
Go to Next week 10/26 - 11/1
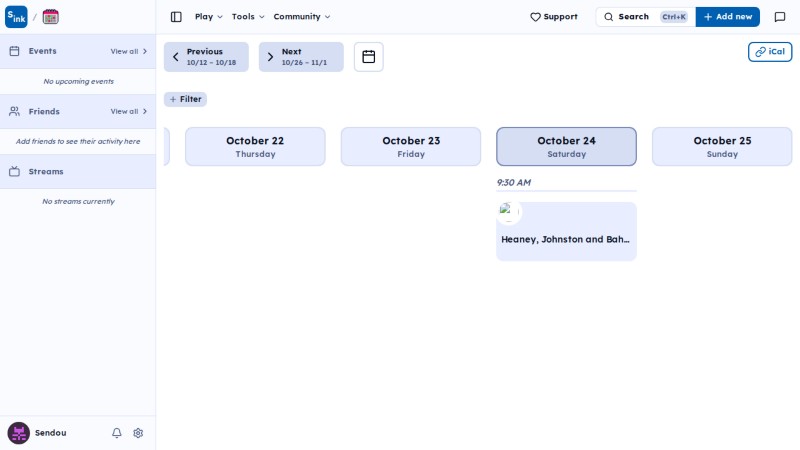301,57
